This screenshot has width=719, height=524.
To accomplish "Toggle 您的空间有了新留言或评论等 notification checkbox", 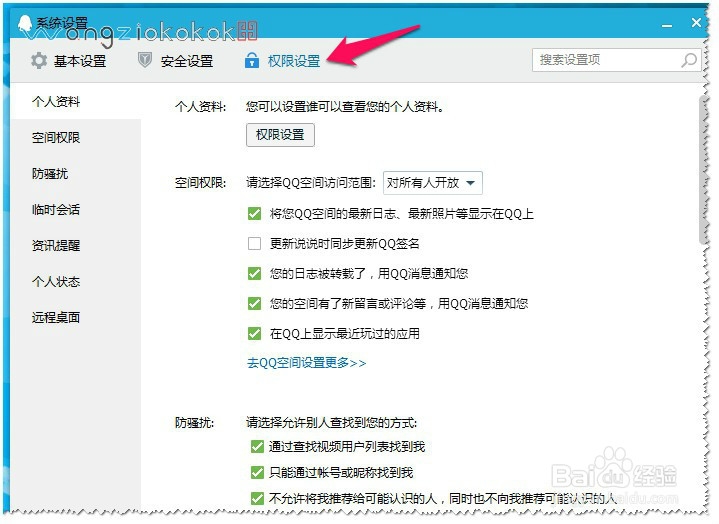I will pyautogui.click(x=254, y=303).
